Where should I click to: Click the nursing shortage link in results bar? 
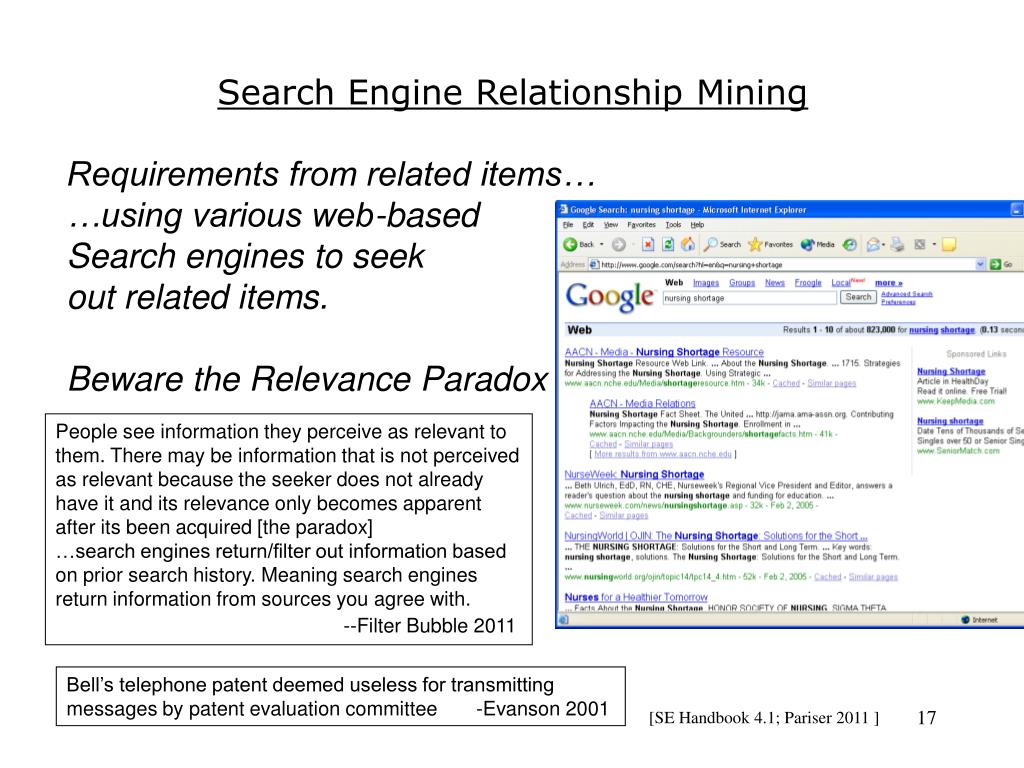coord(942,330)
